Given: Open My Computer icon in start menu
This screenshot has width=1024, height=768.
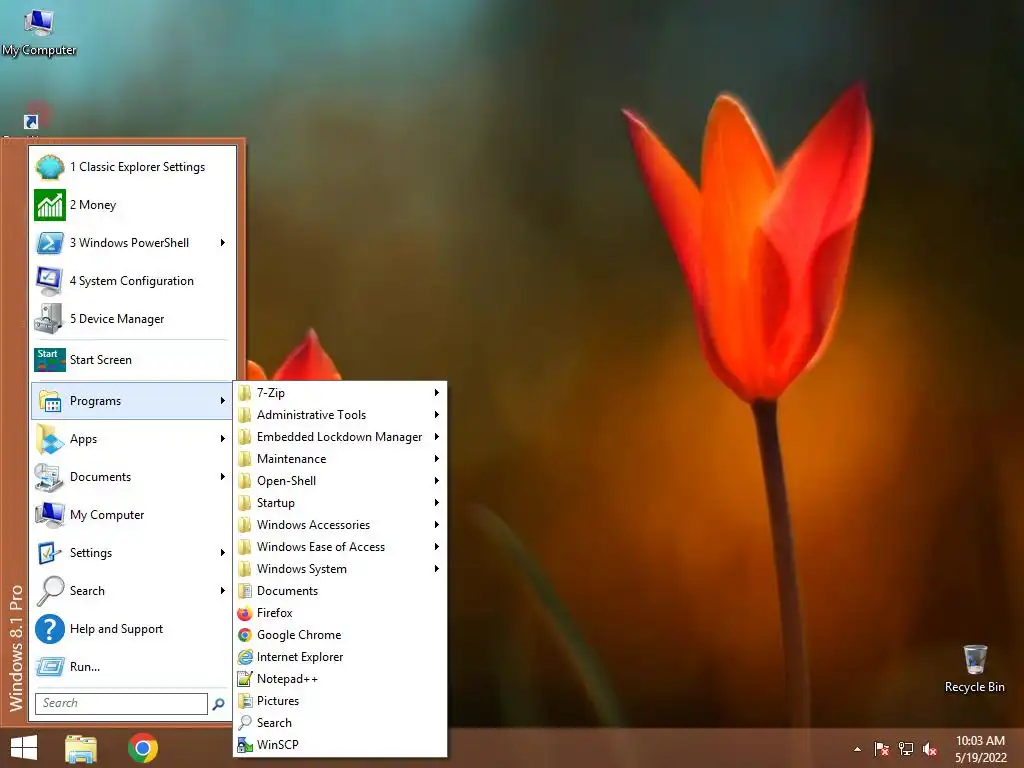Looking at the screenshot, I should pos(50,515).
